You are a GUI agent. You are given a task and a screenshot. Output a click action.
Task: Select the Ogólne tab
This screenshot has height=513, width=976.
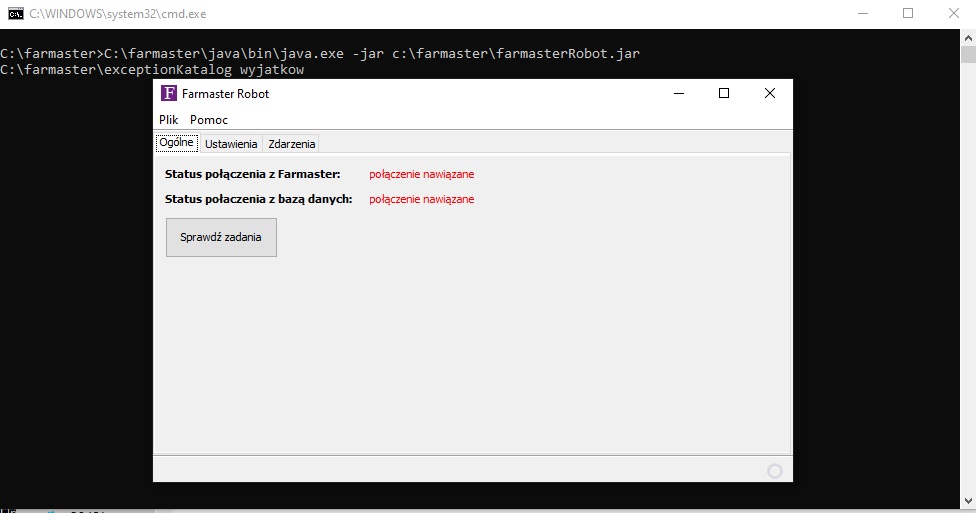[x=177, y=143]
